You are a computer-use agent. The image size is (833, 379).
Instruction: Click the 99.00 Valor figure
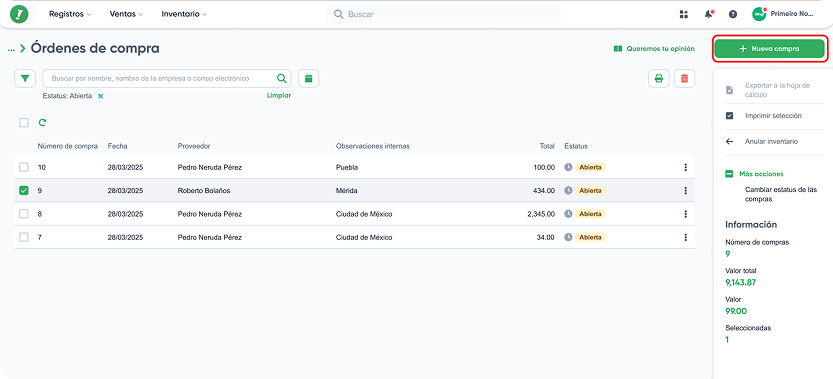click(736, 311)
